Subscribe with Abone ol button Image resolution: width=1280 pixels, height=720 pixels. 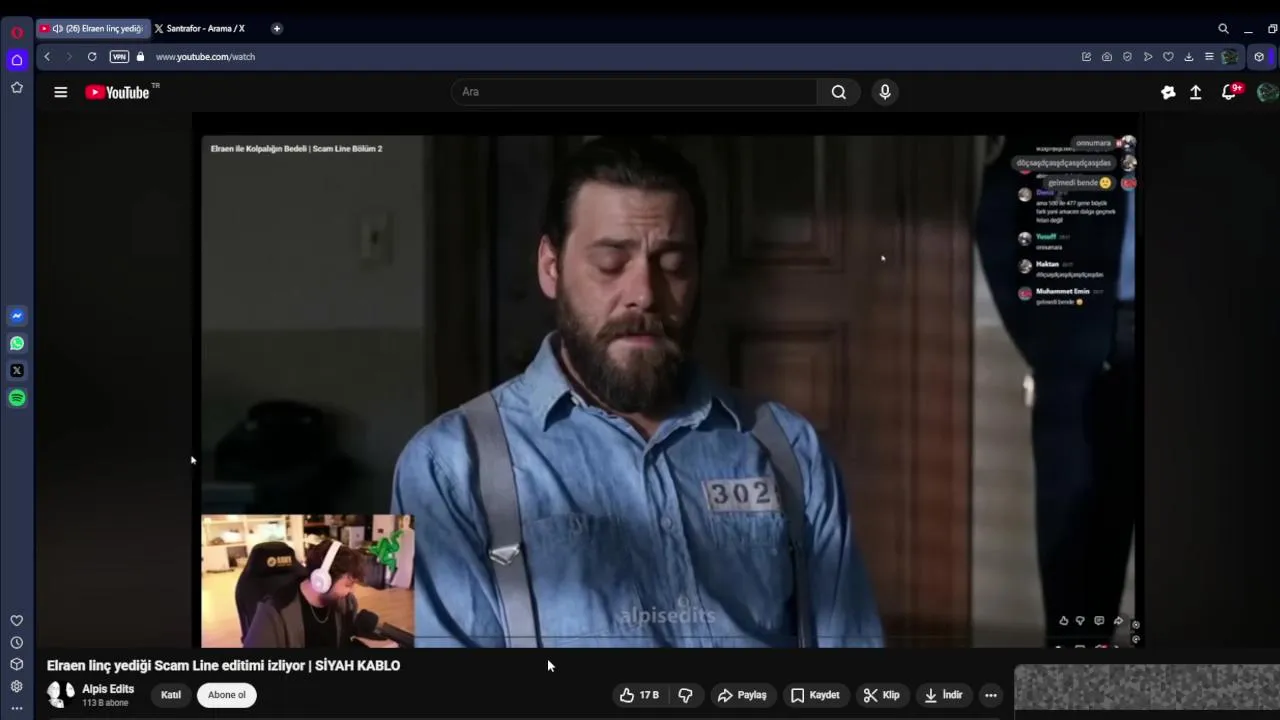227,695
